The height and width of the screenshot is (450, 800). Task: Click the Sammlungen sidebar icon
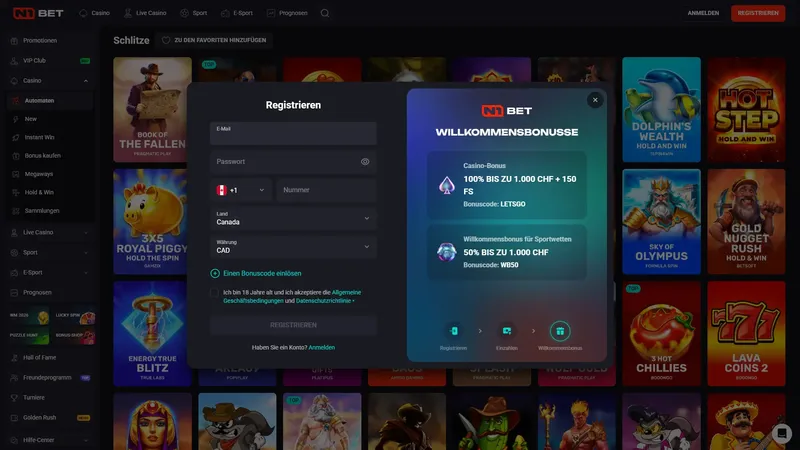click(16, 211)
